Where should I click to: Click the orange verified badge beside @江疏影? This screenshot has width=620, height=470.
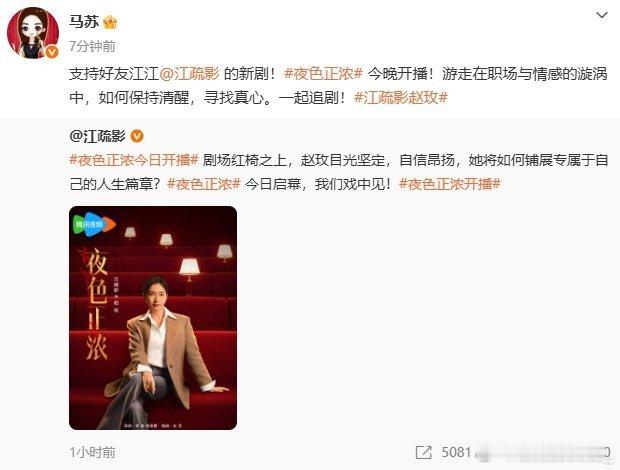coord(137,136)
